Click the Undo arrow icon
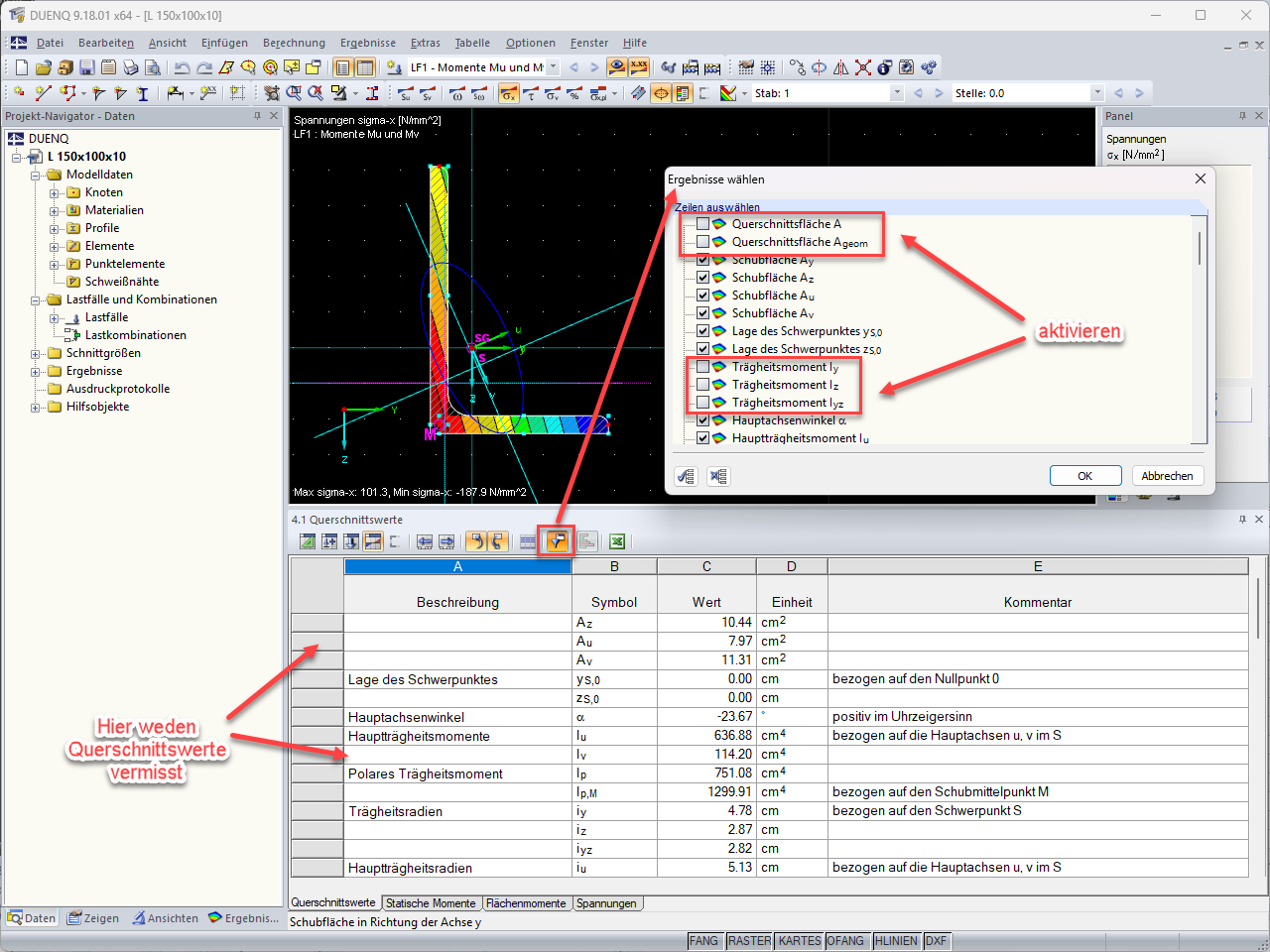The image size is (1270, 952). (x=182, y=66)
